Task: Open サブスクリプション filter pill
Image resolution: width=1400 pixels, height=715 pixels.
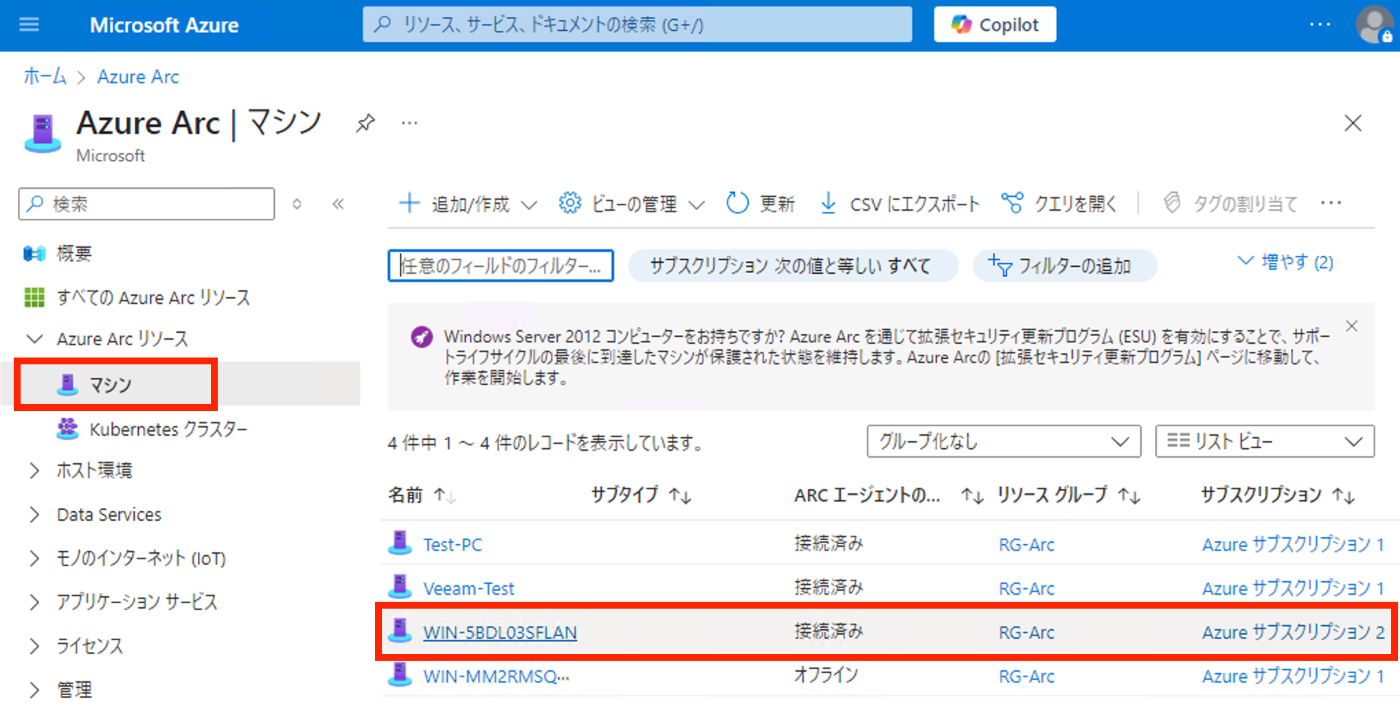Action: (793, 265)
